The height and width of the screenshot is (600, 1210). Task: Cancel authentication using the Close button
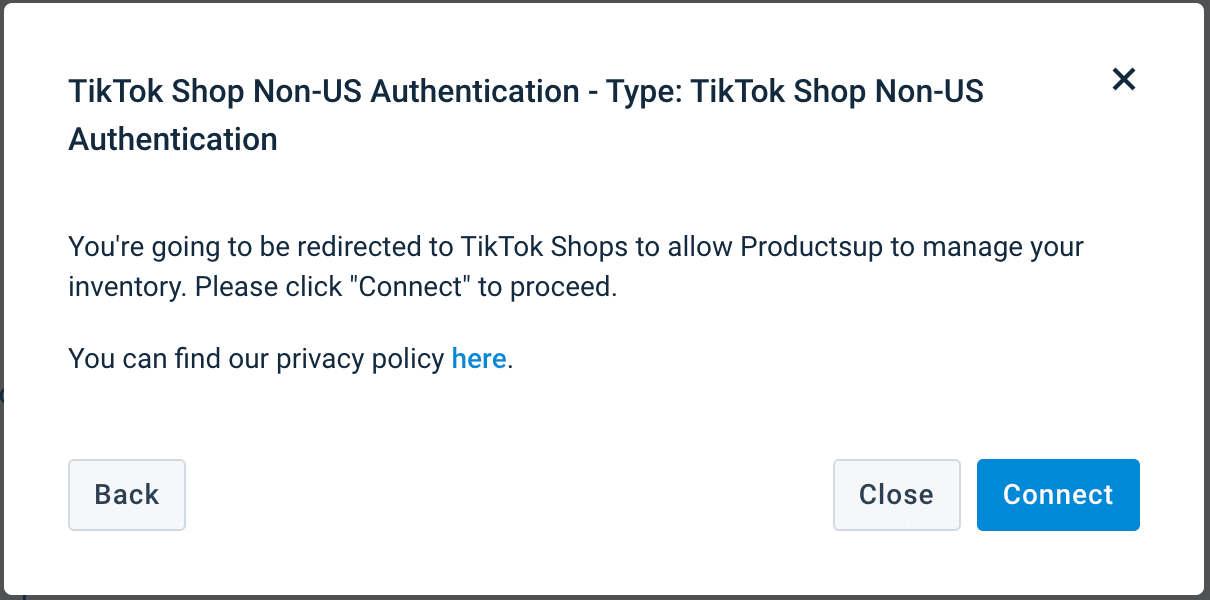click(x=896, y=494)
